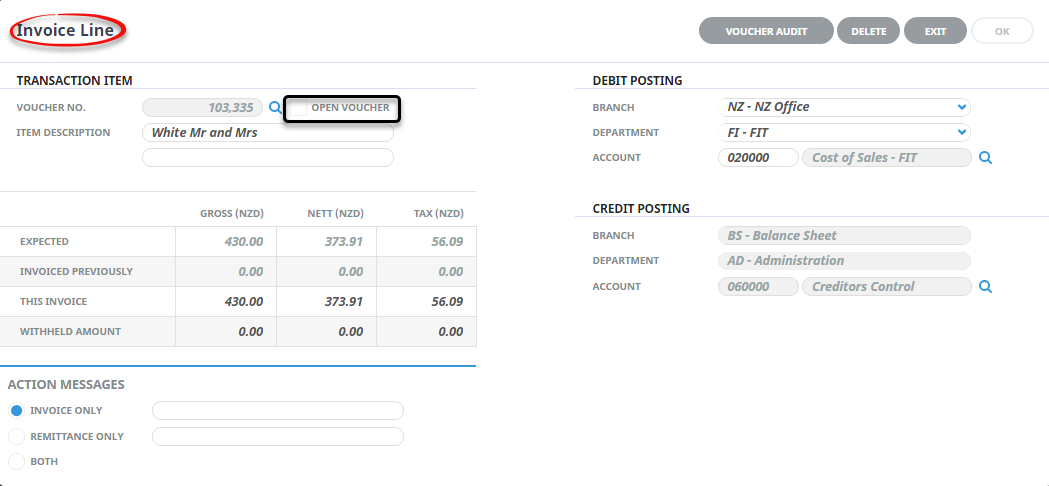The image size is (1049, 486).
Task: Expand the debit Branch dropdown
Action: [x=844, y=107]
